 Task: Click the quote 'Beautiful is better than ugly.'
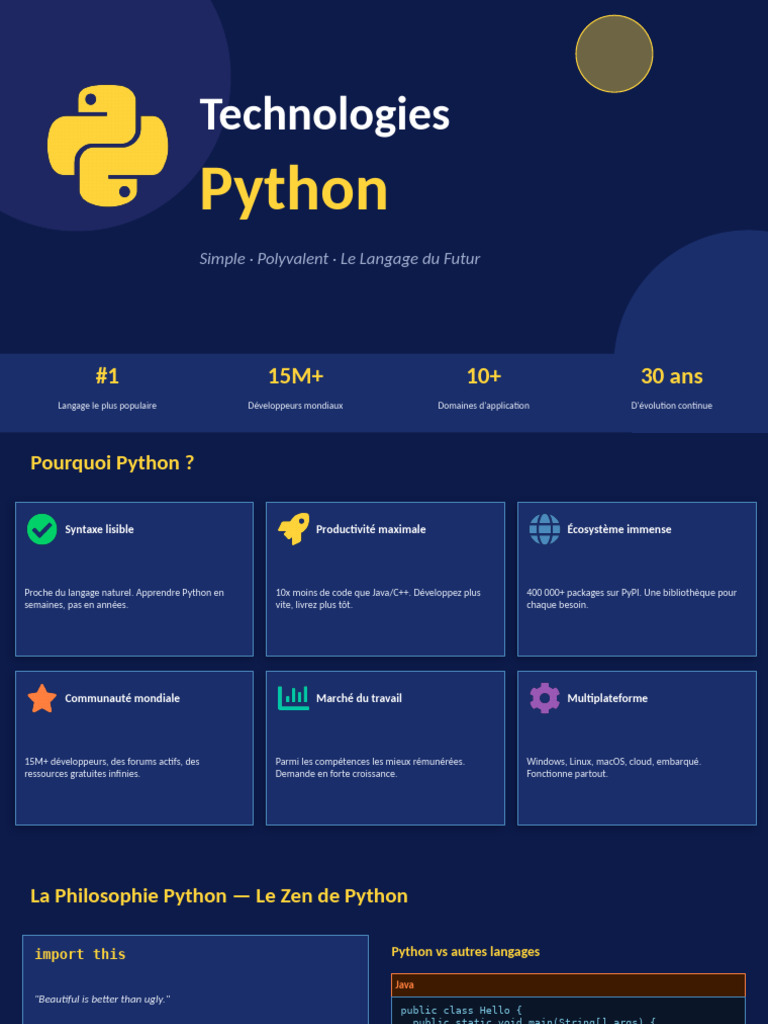[x=103, y=999]
